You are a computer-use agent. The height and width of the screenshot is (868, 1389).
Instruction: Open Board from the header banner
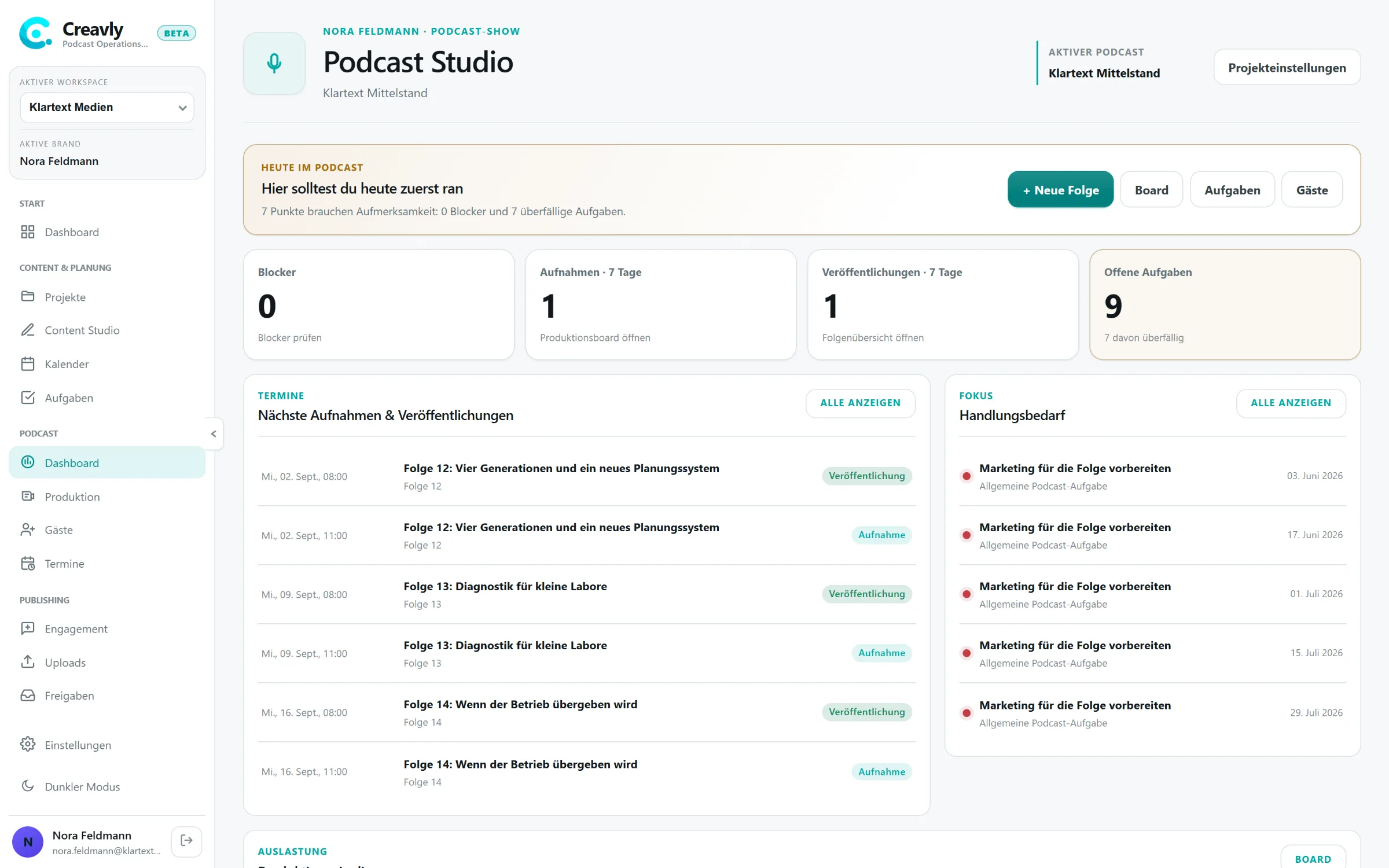tap(1151, 190)
